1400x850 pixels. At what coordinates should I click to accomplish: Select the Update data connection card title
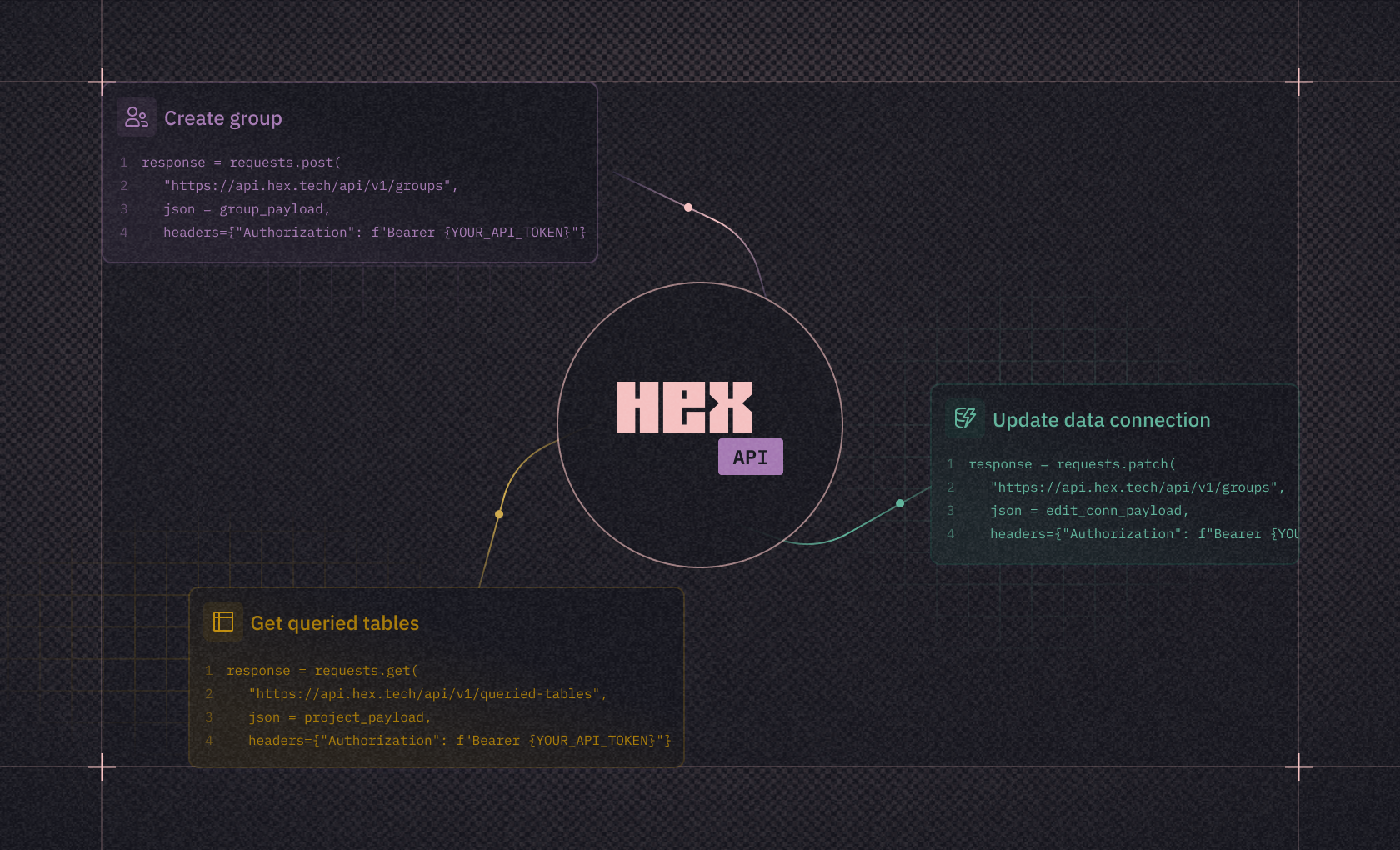pos(1102,420)
